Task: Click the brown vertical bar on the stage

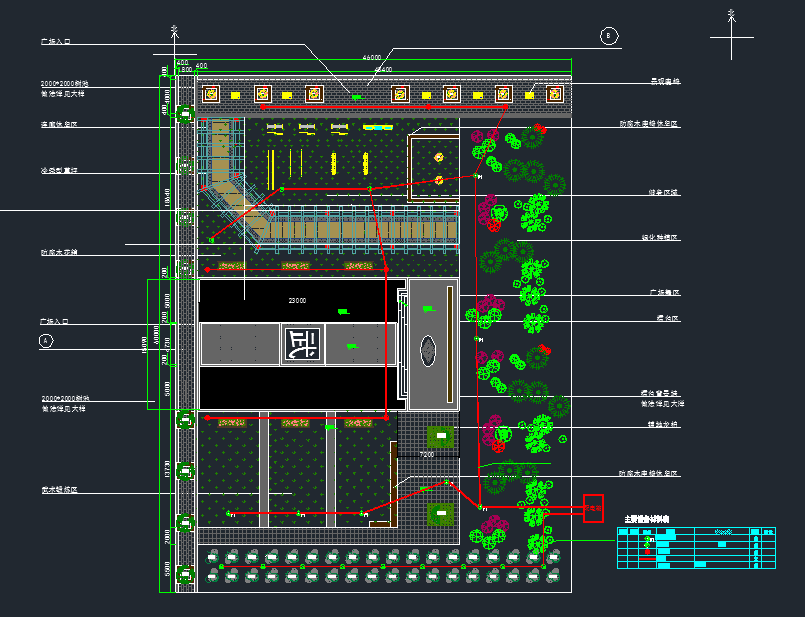Action: 450,344
